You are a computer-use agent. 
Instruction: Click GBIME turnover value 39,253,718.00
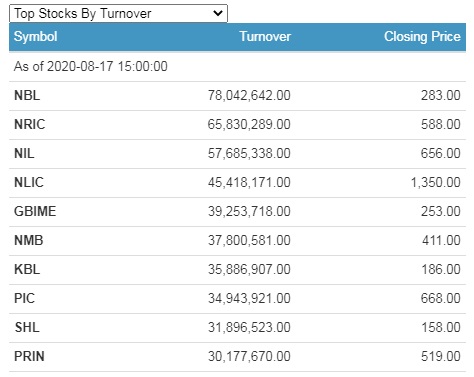[x=249, y=212]
